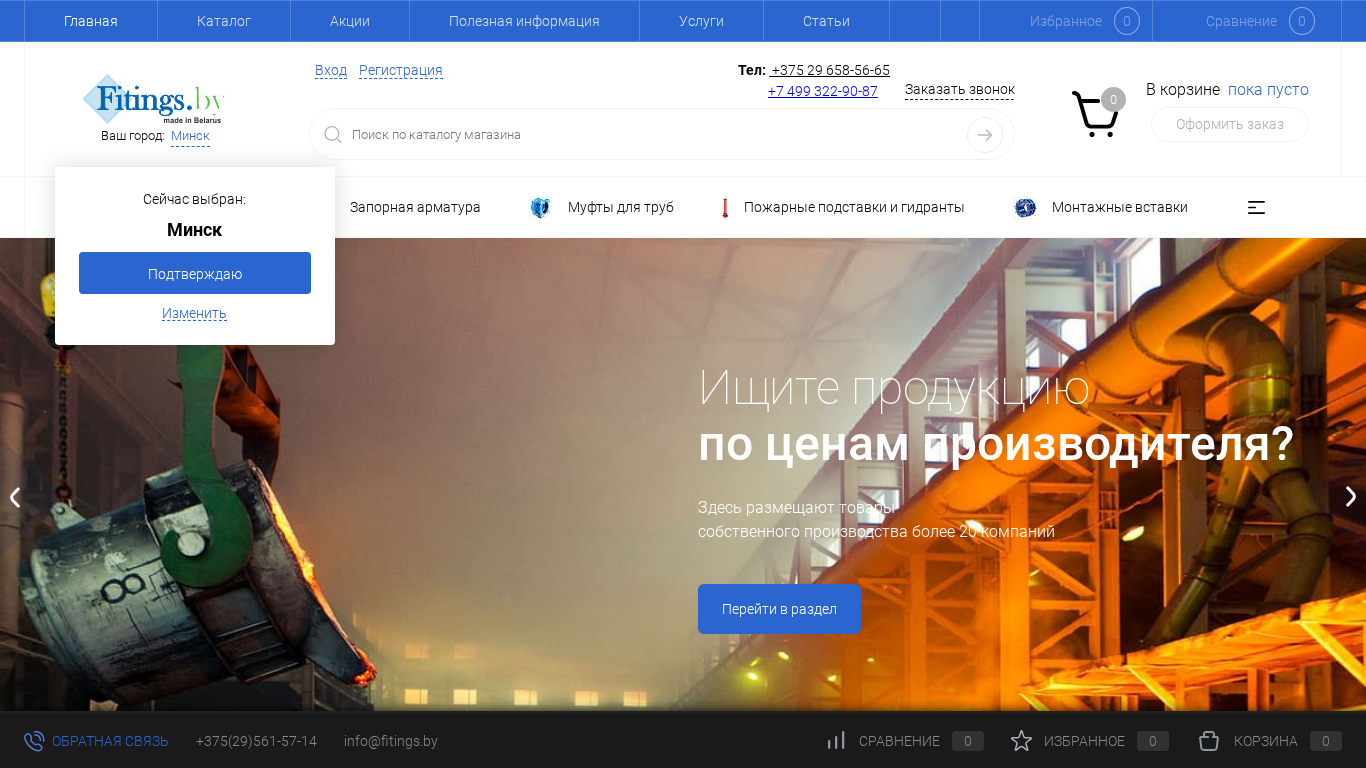The width and height of the screenshot is (1366, 768).
Task: Click the Регистрация link
Action: coord(401,71)
